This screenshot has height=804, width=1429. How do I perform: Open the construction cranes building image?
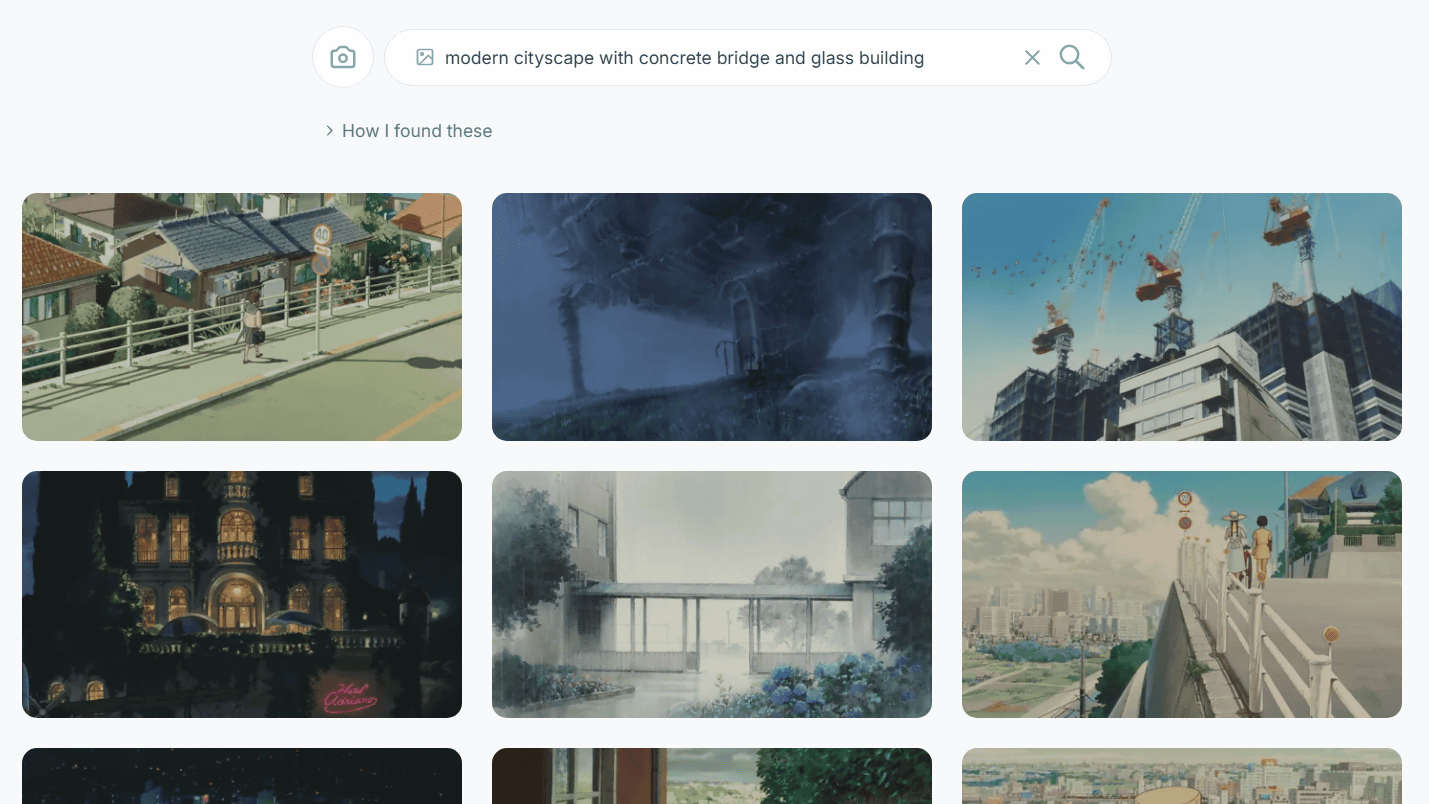pos(1182,317)
